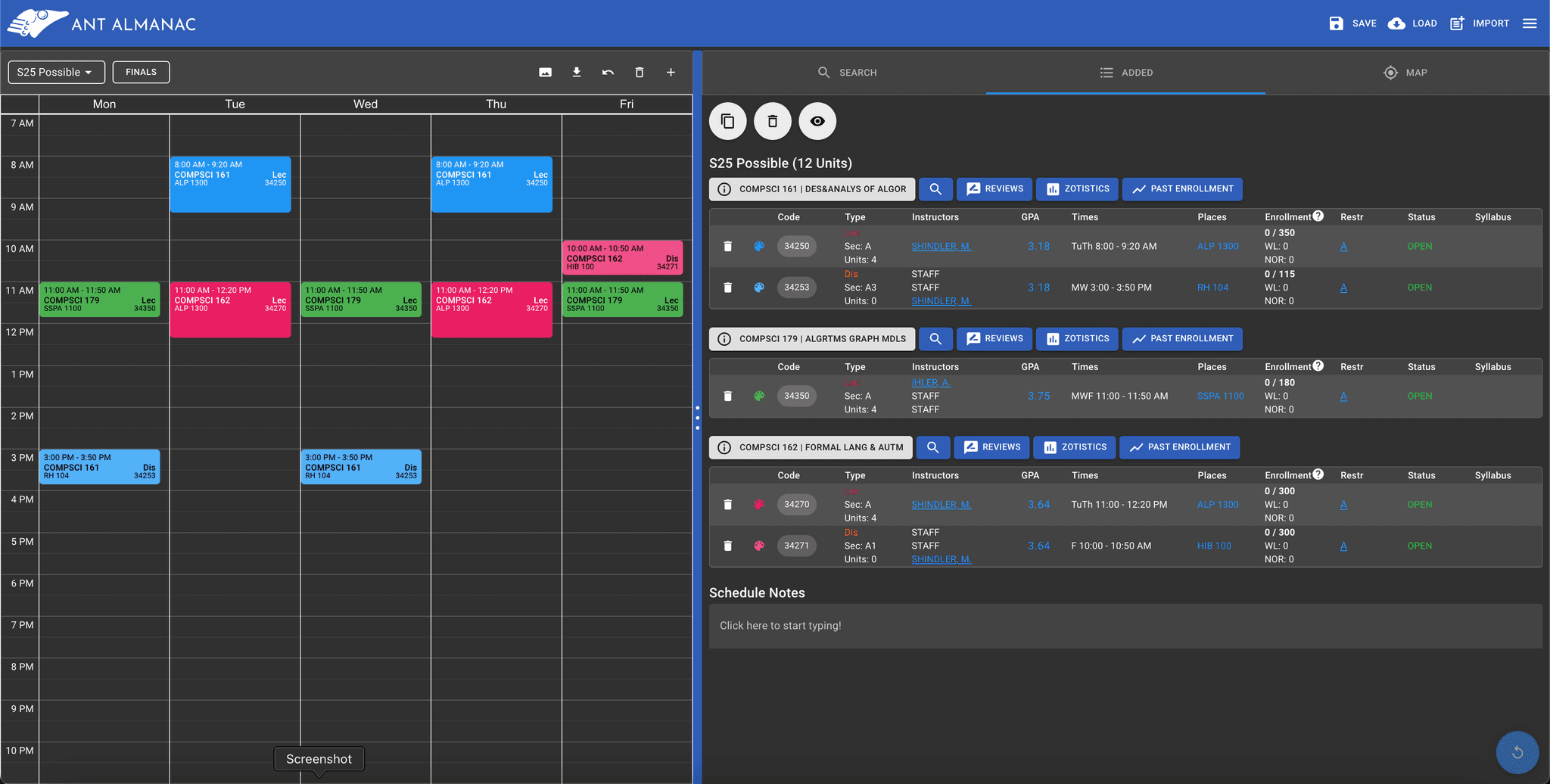Screen dimensions: 1550x784
Task: Click the download calendar icon
Action: [577, 73]
